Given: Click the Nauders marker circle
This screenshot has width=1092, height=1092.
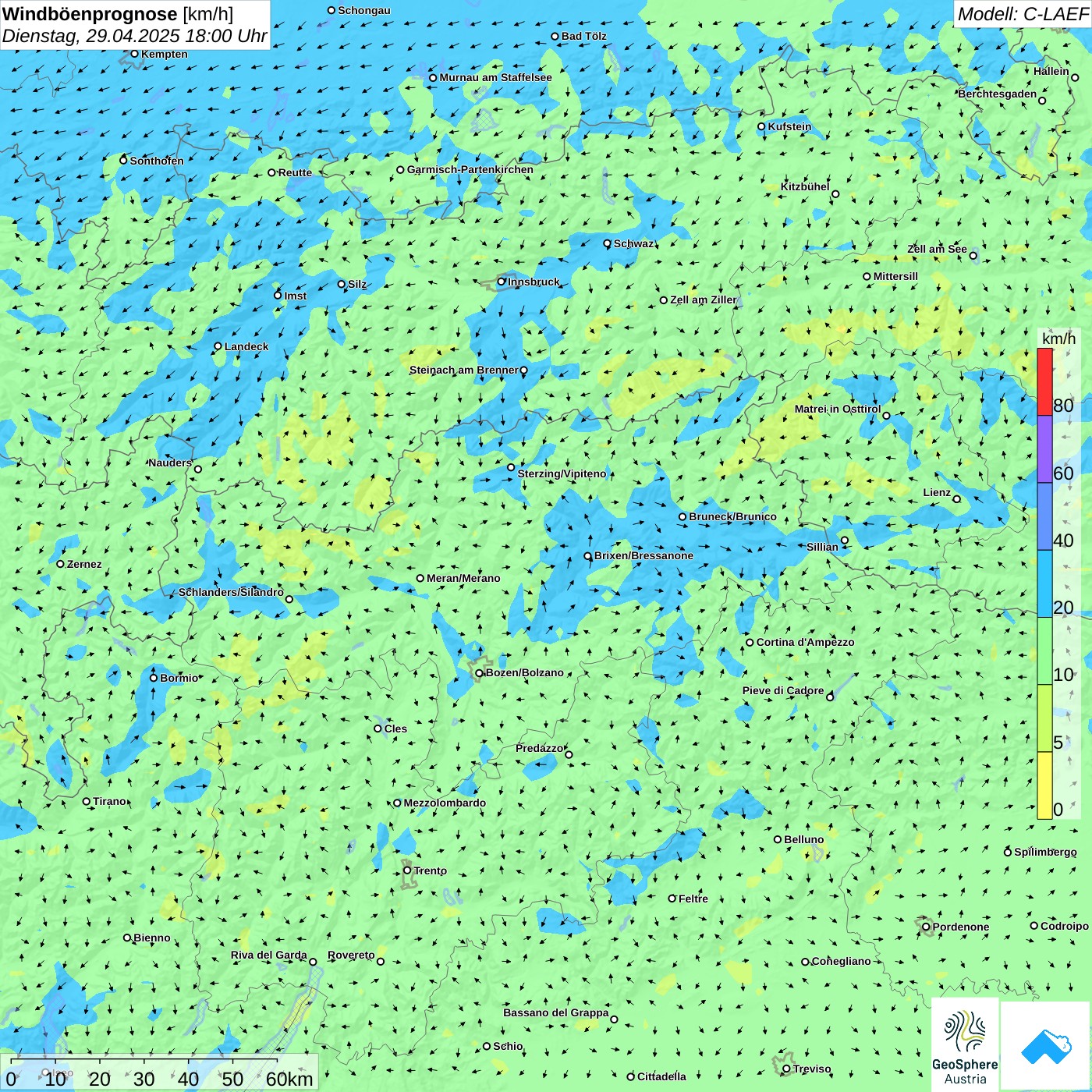Looking at the screenshot, I should pos(198,469).
